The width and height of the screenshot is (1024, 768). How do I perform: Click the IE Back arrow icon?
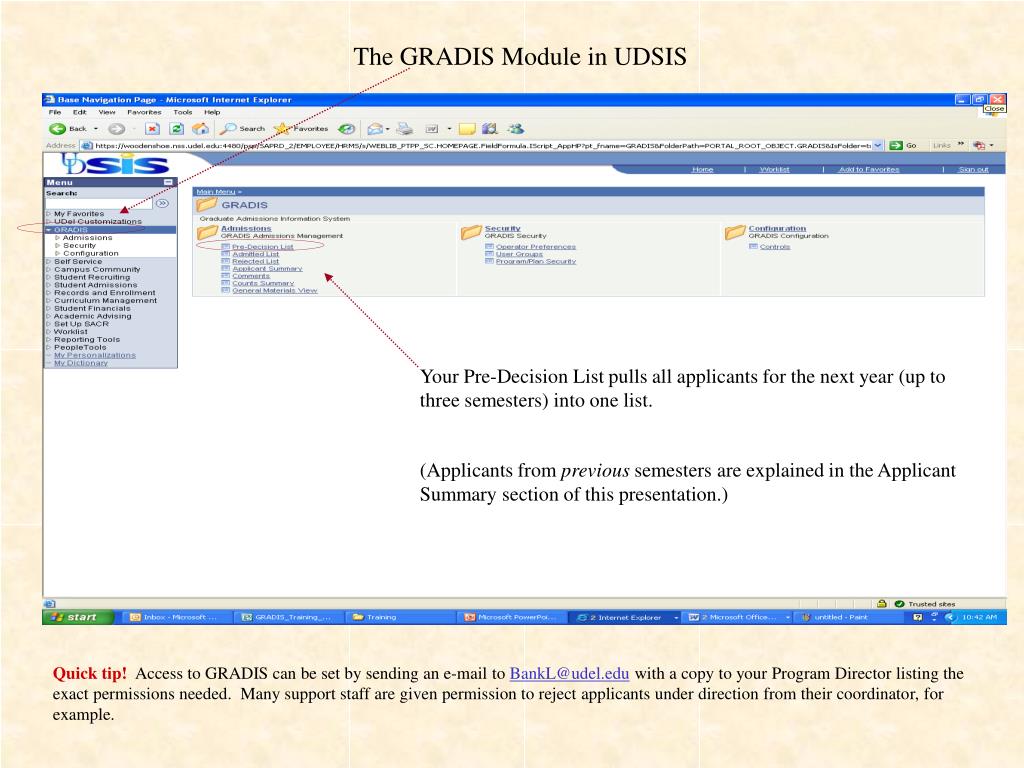coord(57,129)
